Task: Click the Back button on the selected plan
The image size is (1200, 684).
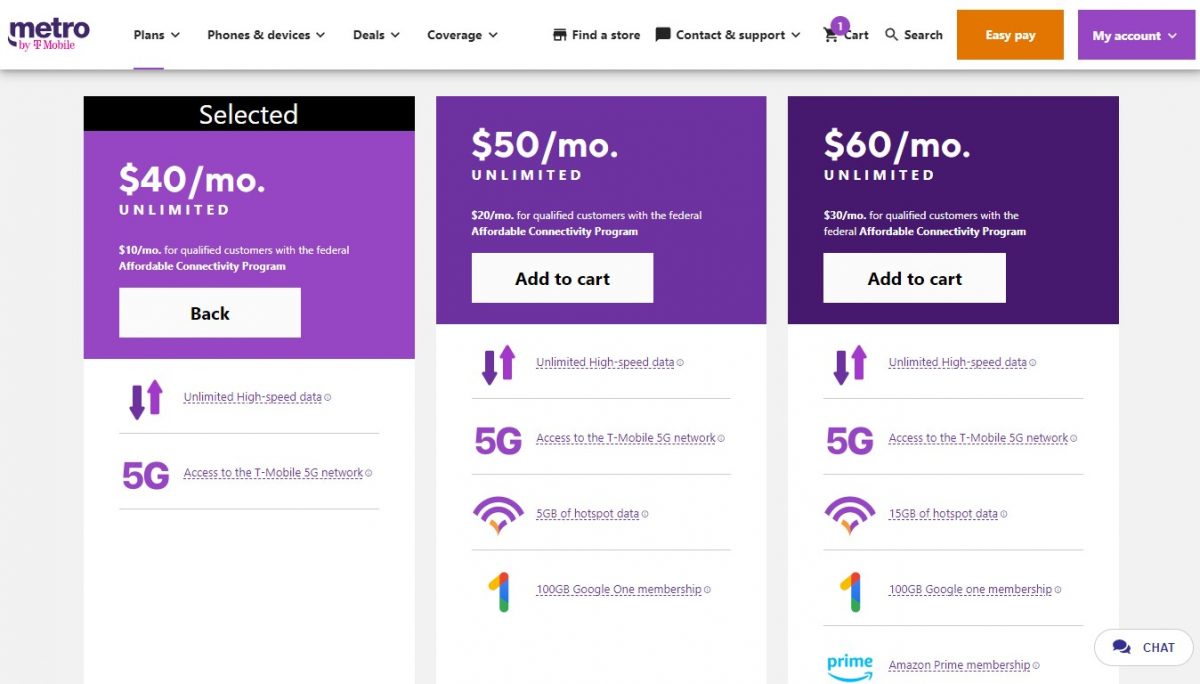Action: (x=209, y=312)
